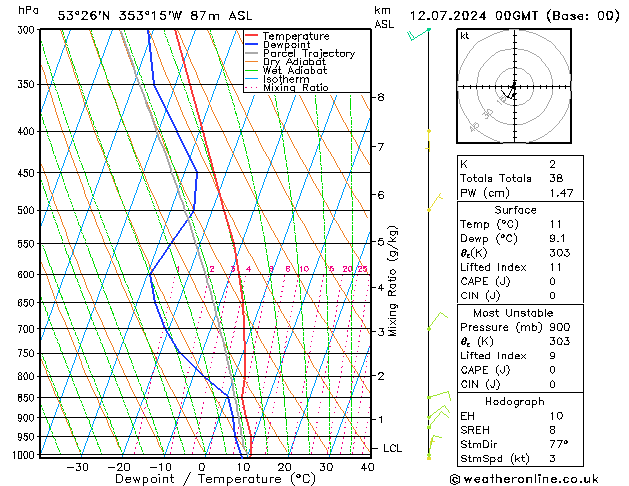Click the 'Most Unstable' section heading

coord(513,313)
